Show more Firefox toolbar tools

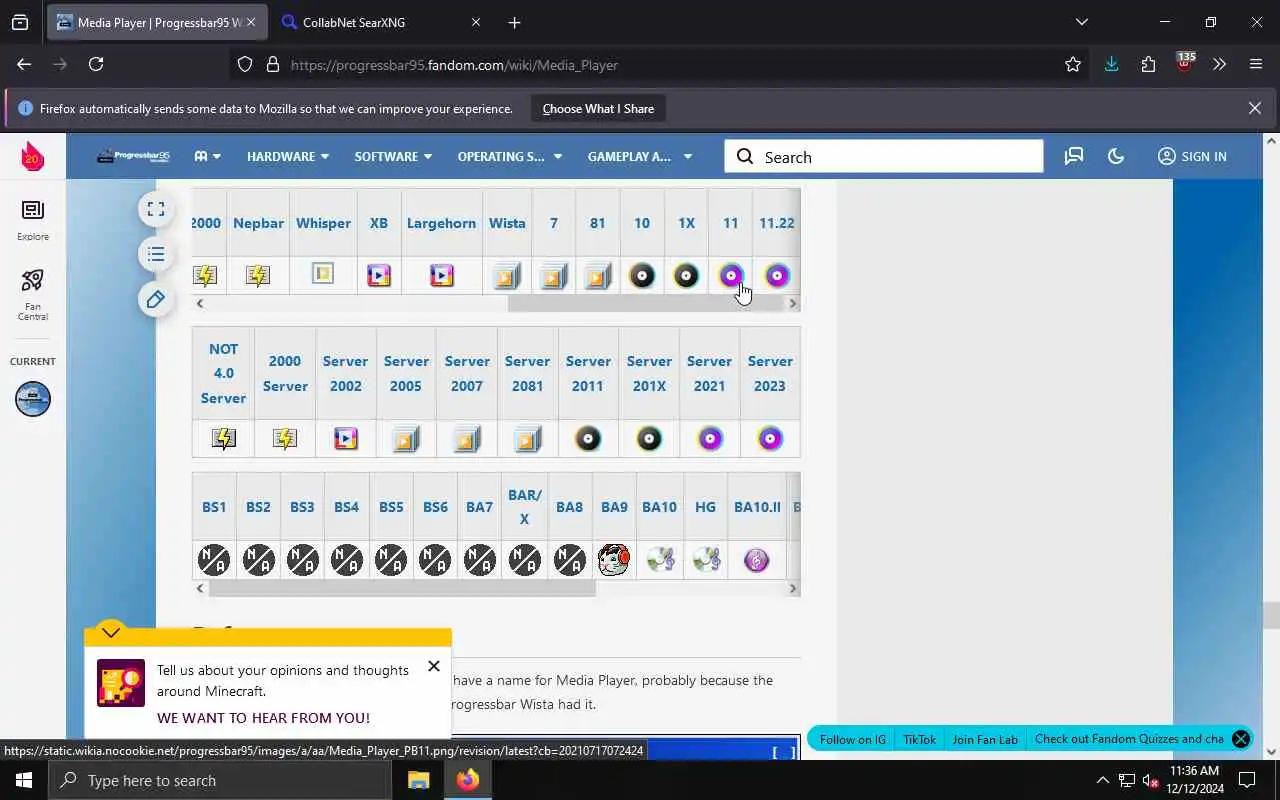point(1219,64)
